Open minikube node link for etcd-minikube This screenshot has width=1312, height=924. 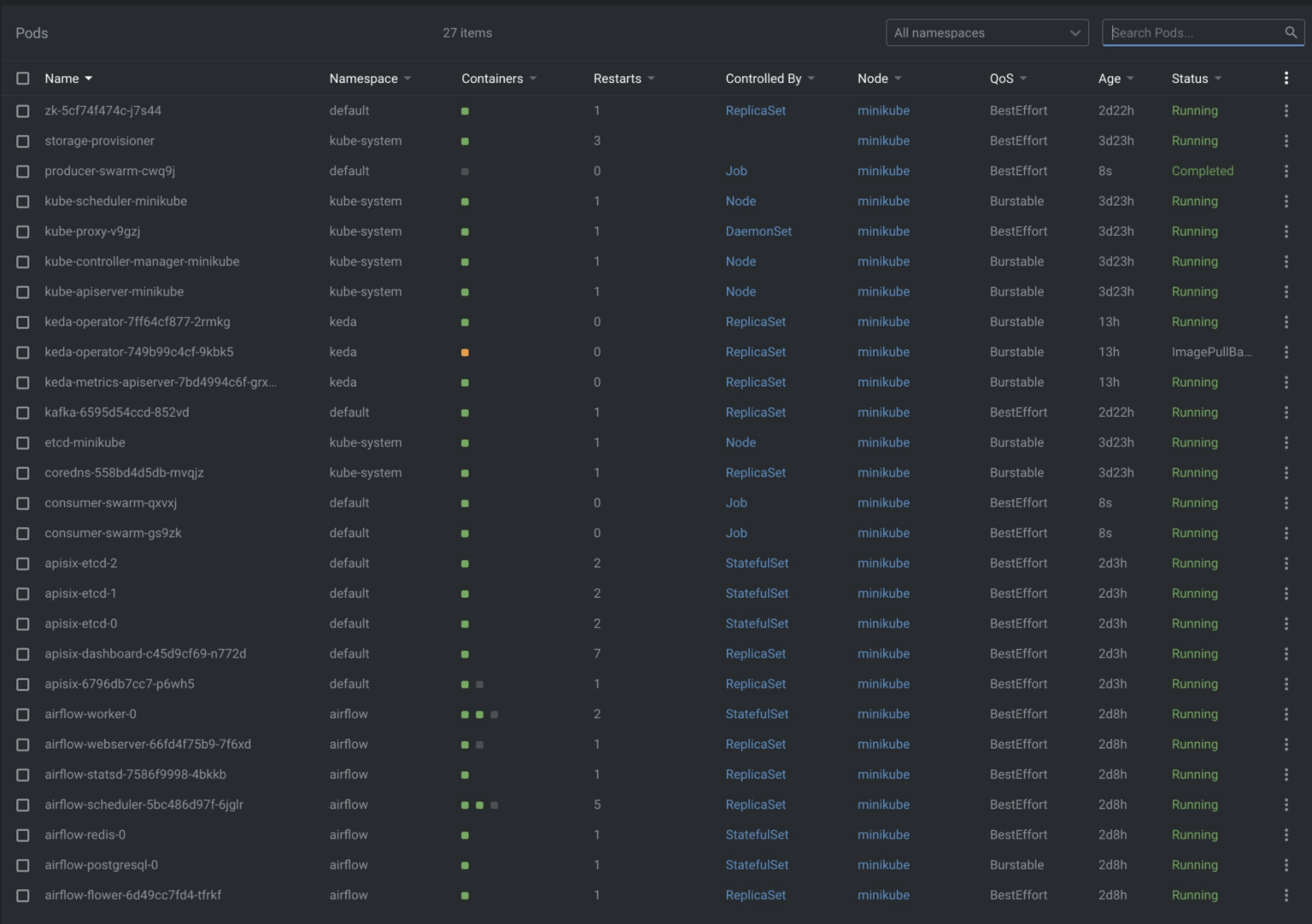(x=883, y=443)
